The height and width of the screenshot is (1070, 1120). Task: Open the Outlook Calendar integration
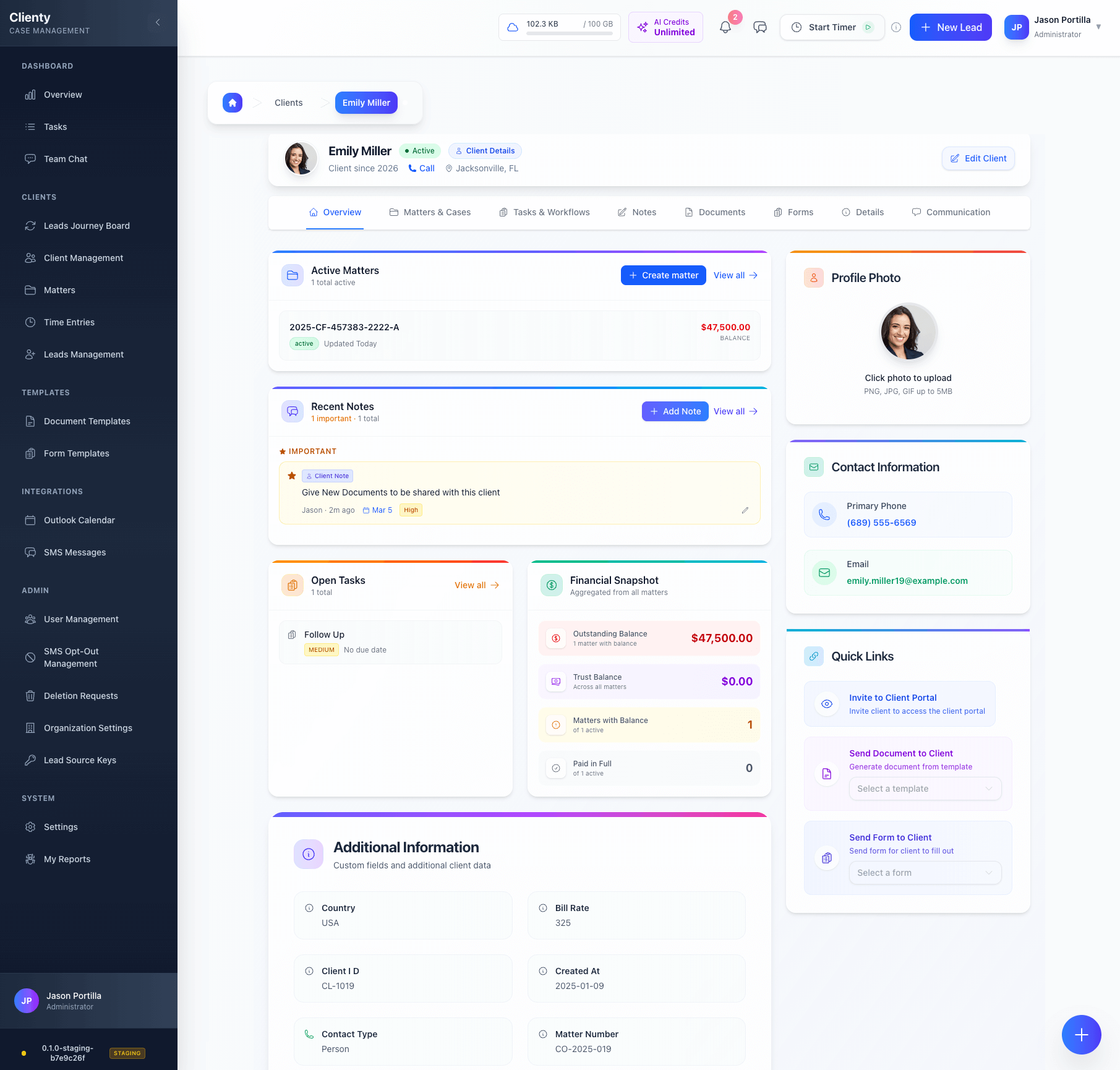(79, 520)
